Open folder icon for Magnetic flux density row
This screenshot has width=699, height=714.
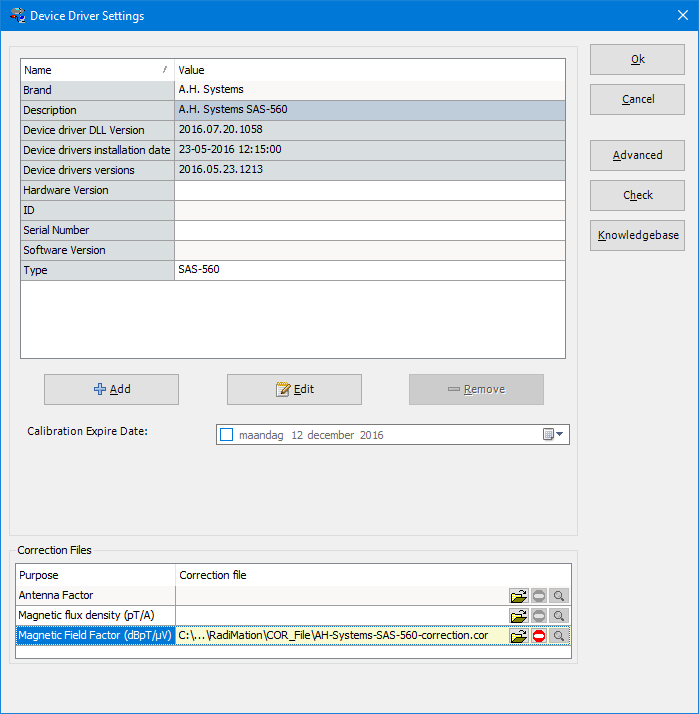pyautogui.click(x=519, y=616)
